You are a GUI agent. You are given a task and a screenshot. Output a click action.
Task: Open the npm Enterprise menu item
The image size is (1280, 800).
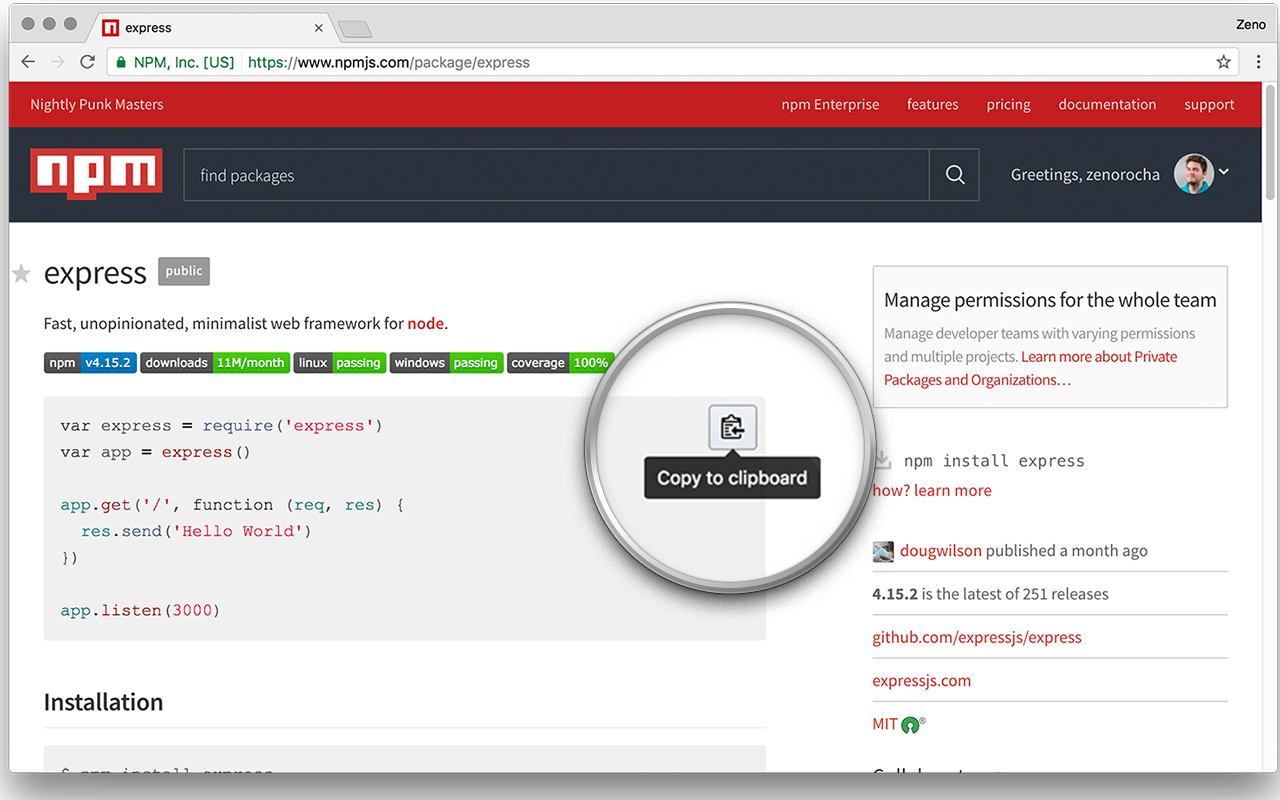pyautogui.click(x=830, y=104)
